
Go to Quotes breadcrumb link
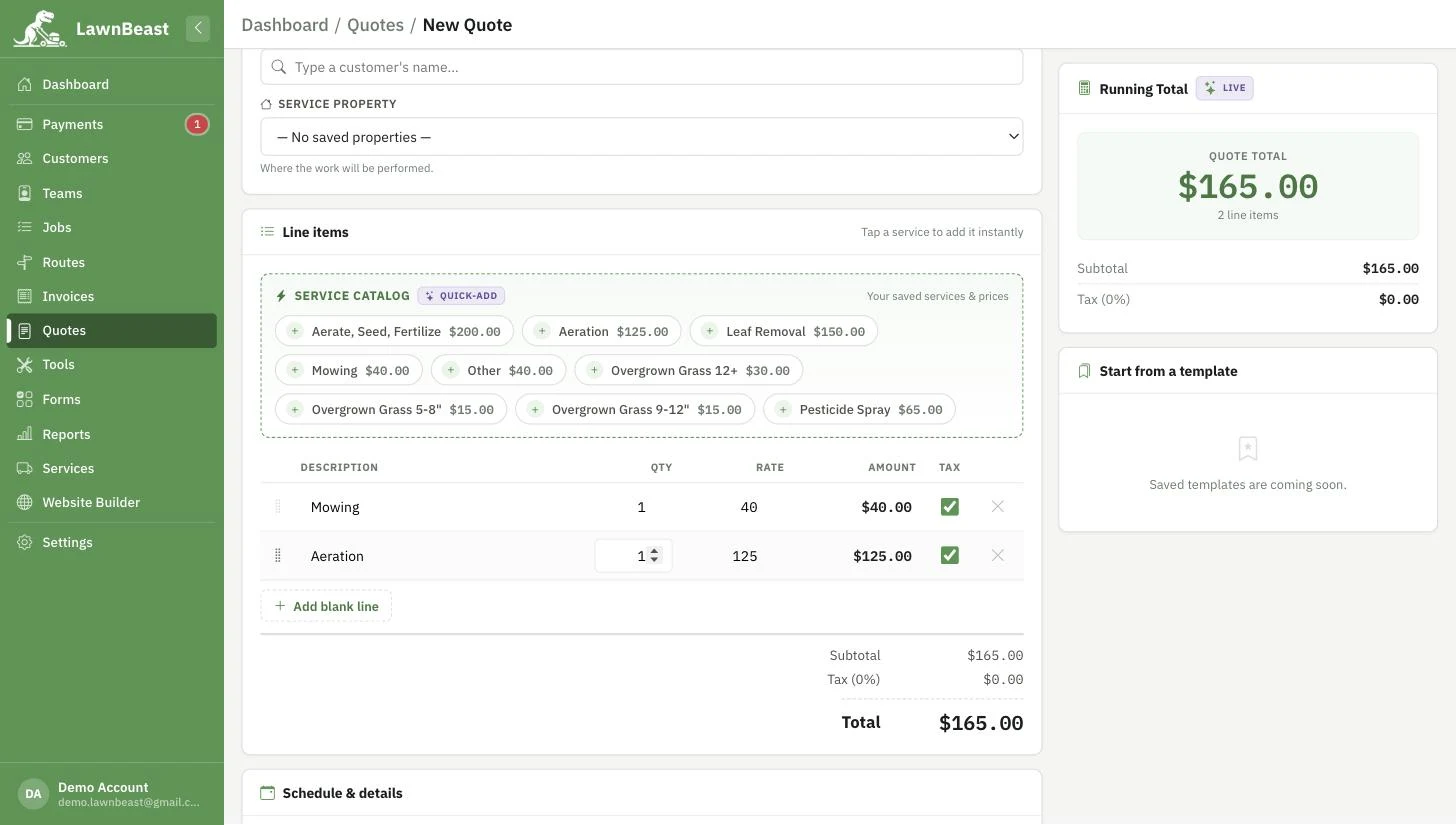click(x=375, y=25)
